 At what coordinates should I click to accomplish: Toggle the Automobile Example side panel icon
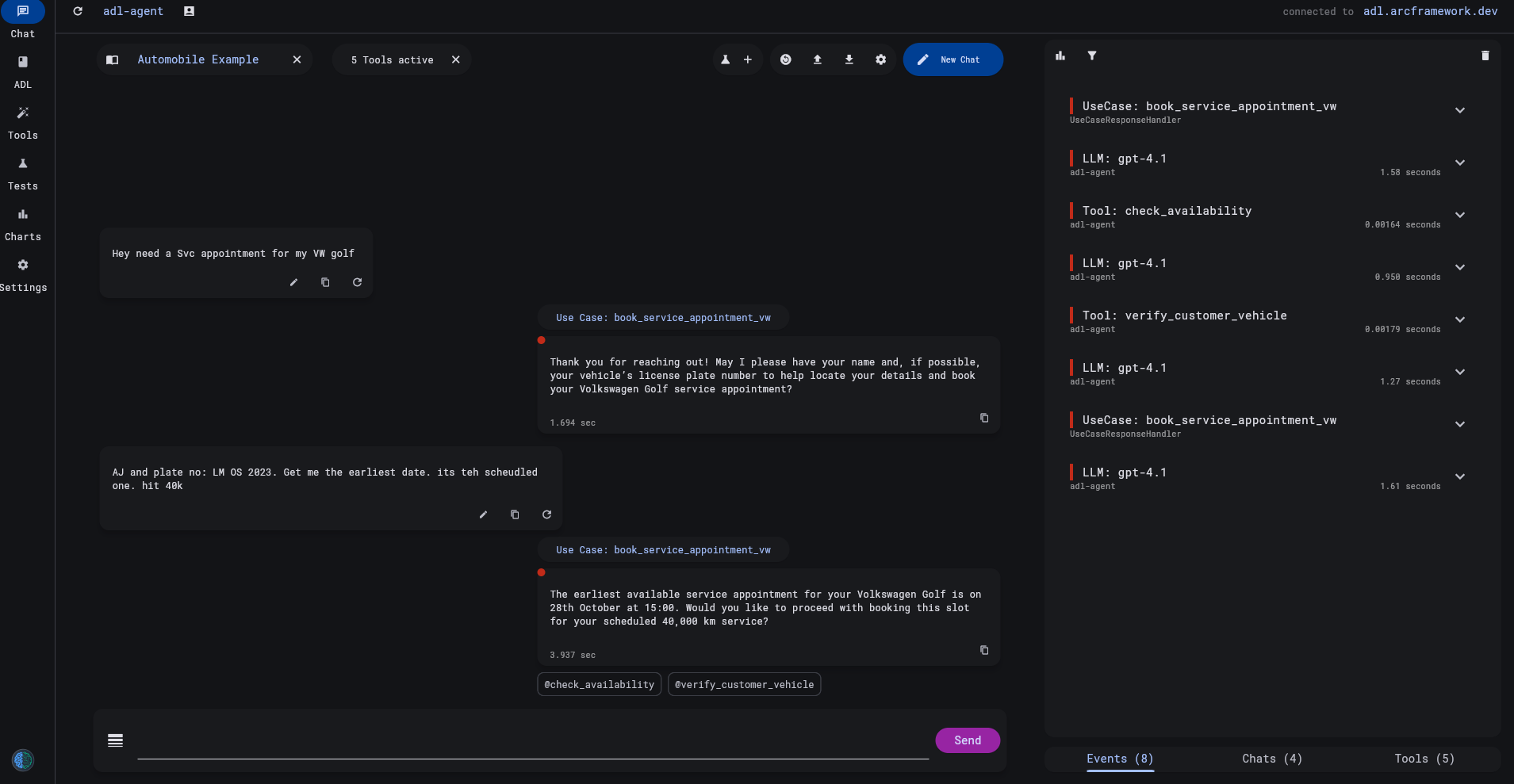pos(113,59)
